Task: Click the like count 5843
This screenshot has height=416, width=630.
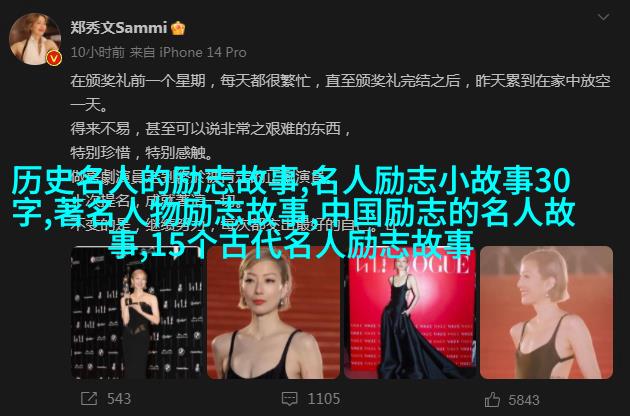Action: tap(524, 400)
